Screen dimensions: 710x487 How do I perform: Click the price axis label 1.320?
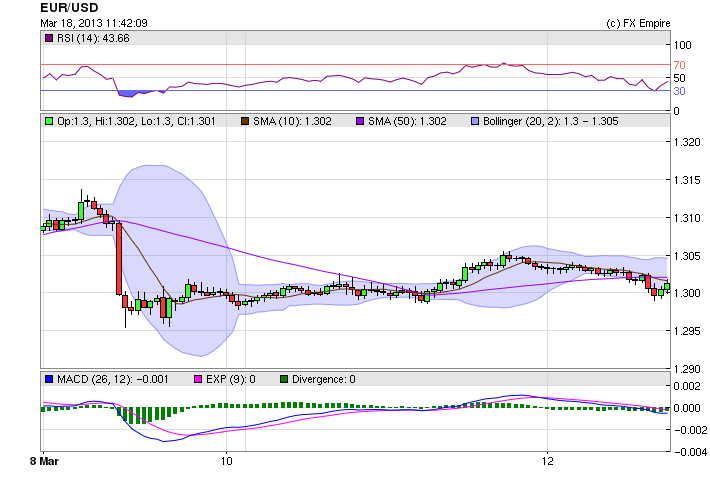tap(687, 142)
